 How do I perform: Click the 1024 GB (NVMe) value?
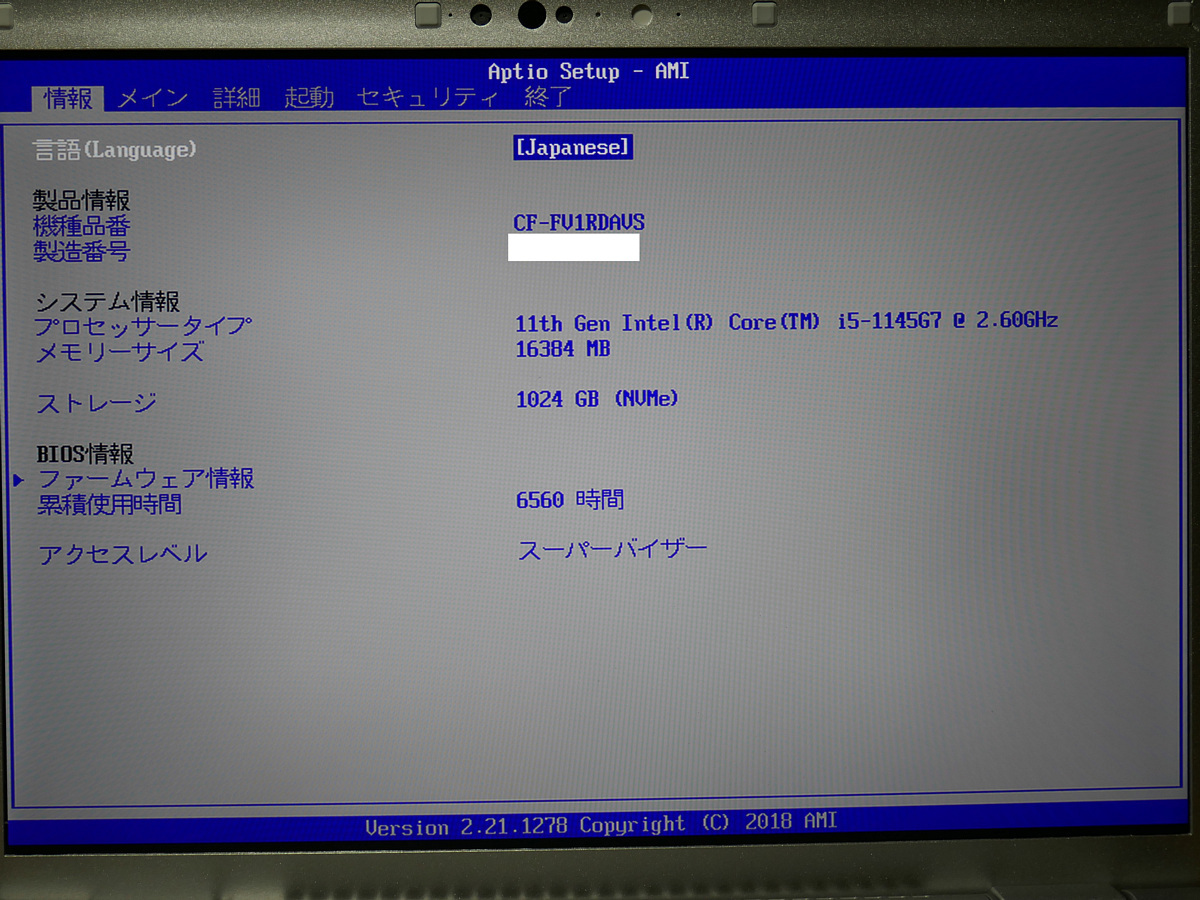[597, 399]
